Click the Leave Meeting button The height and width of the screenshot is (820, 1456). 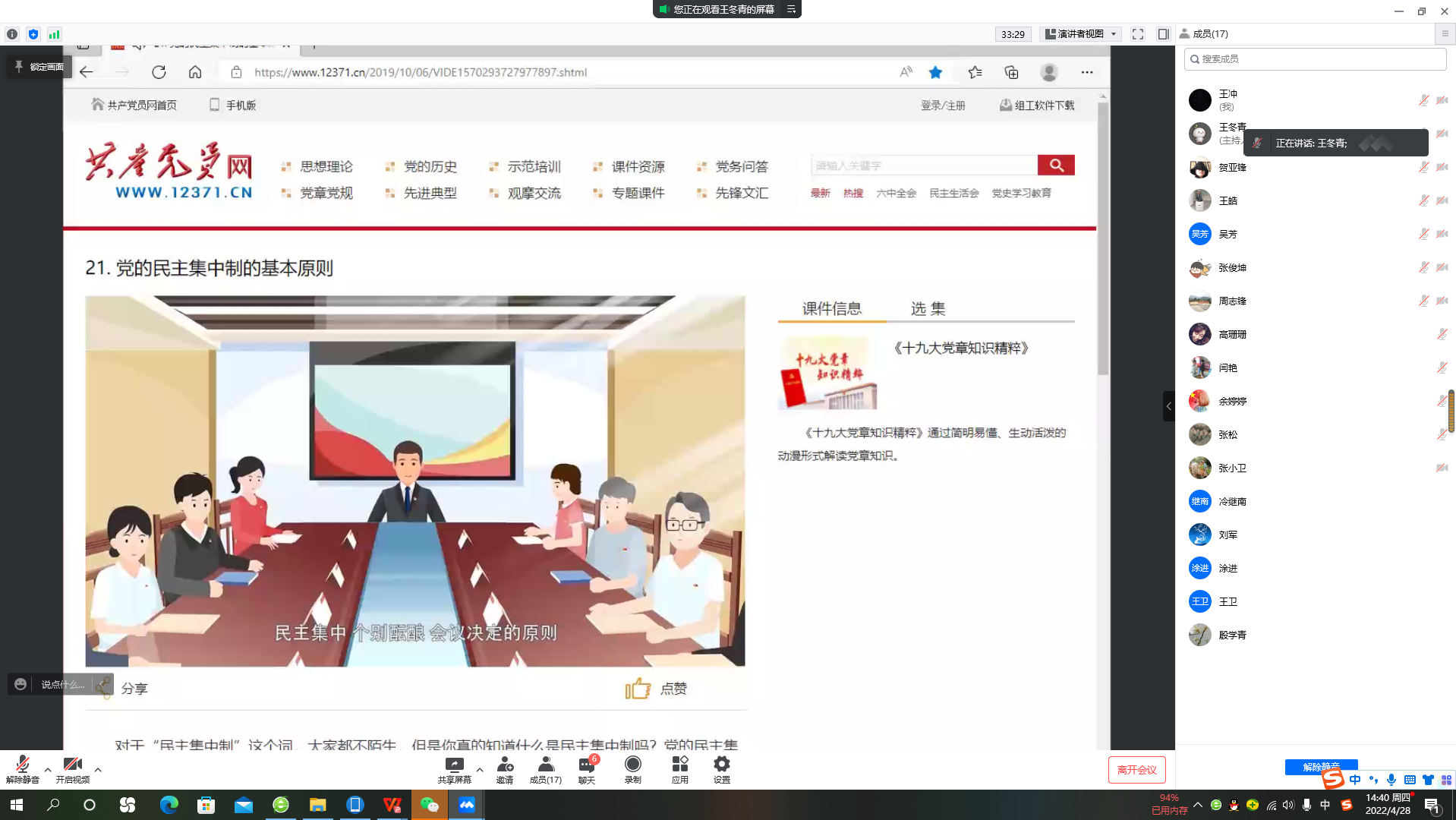(x=1136, y=770)
